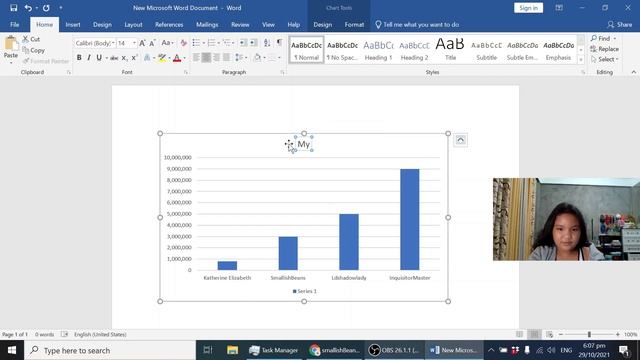The width and height of the screenshot is (640, 360).
Task: Expand the Styles gallery
Action: [x=581, y=60]
